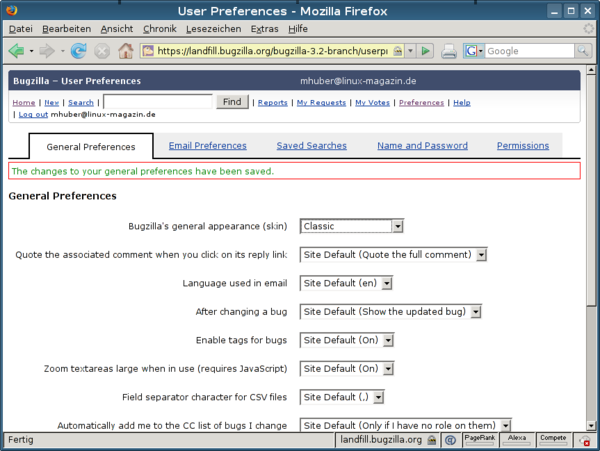Image resolution: width=600 pixels, height=451 pixels.
Task: Open Enable tags for bugs dropdown
Action: pyautogui.click(x=347, y=340)
